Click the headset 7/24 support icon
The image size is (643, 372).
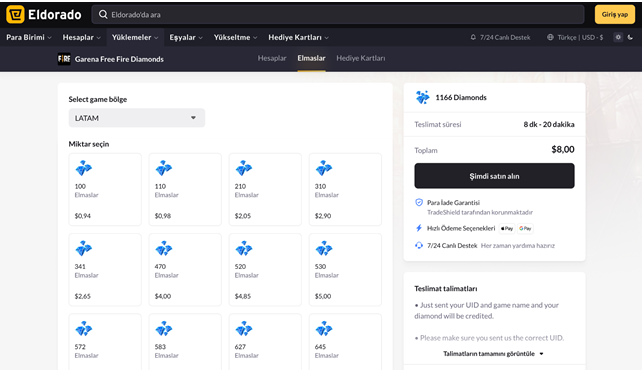419,245
